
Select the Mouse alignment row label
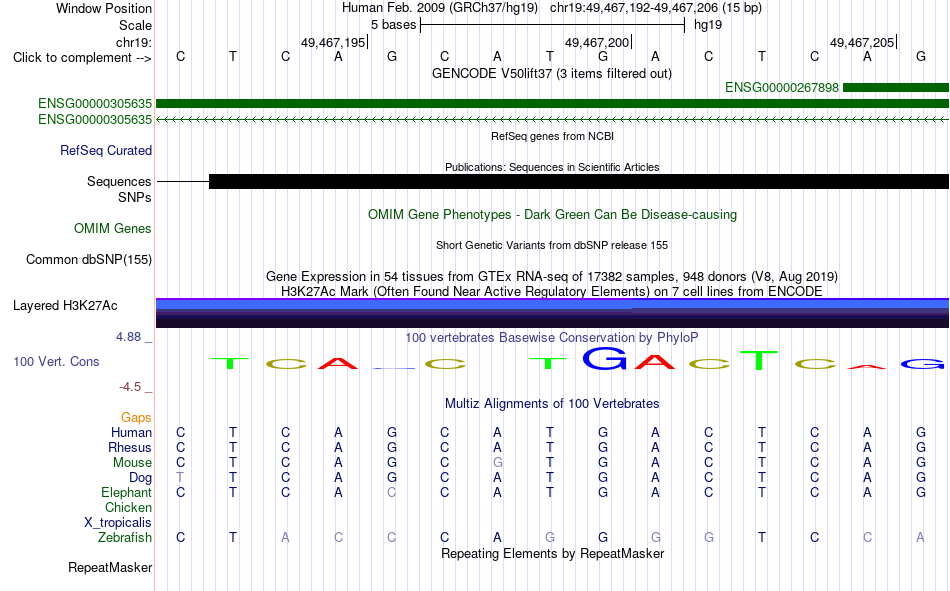[x=132, y=463]
